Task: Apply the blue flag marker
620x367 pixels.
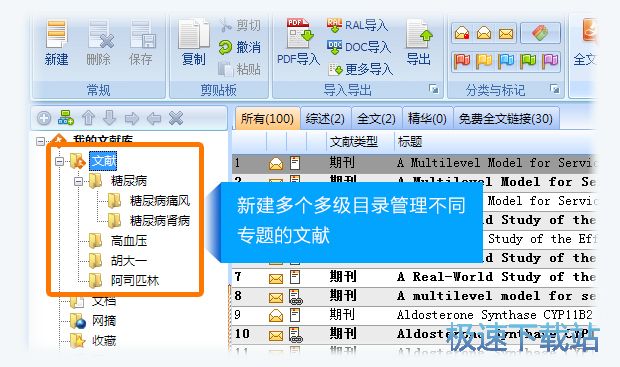Action: click(506, 61)
